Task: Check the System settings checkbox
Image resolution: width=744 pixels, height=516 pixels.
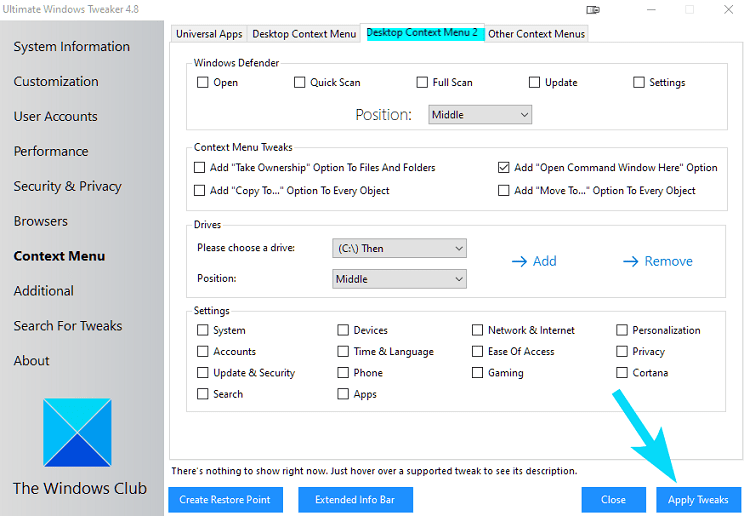Action: 203,330
